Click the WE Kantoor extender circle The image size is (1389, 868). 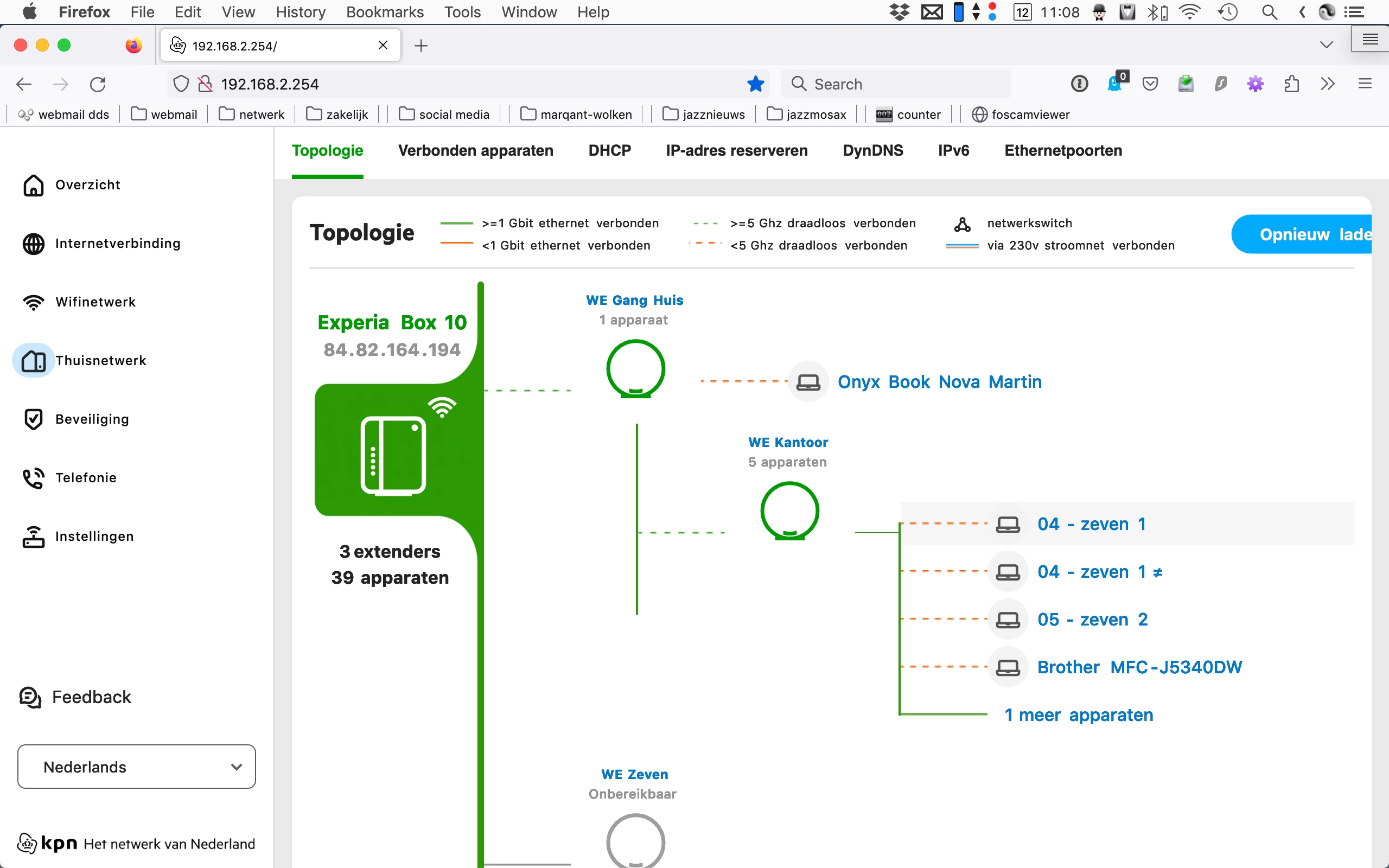pos(789,510)
